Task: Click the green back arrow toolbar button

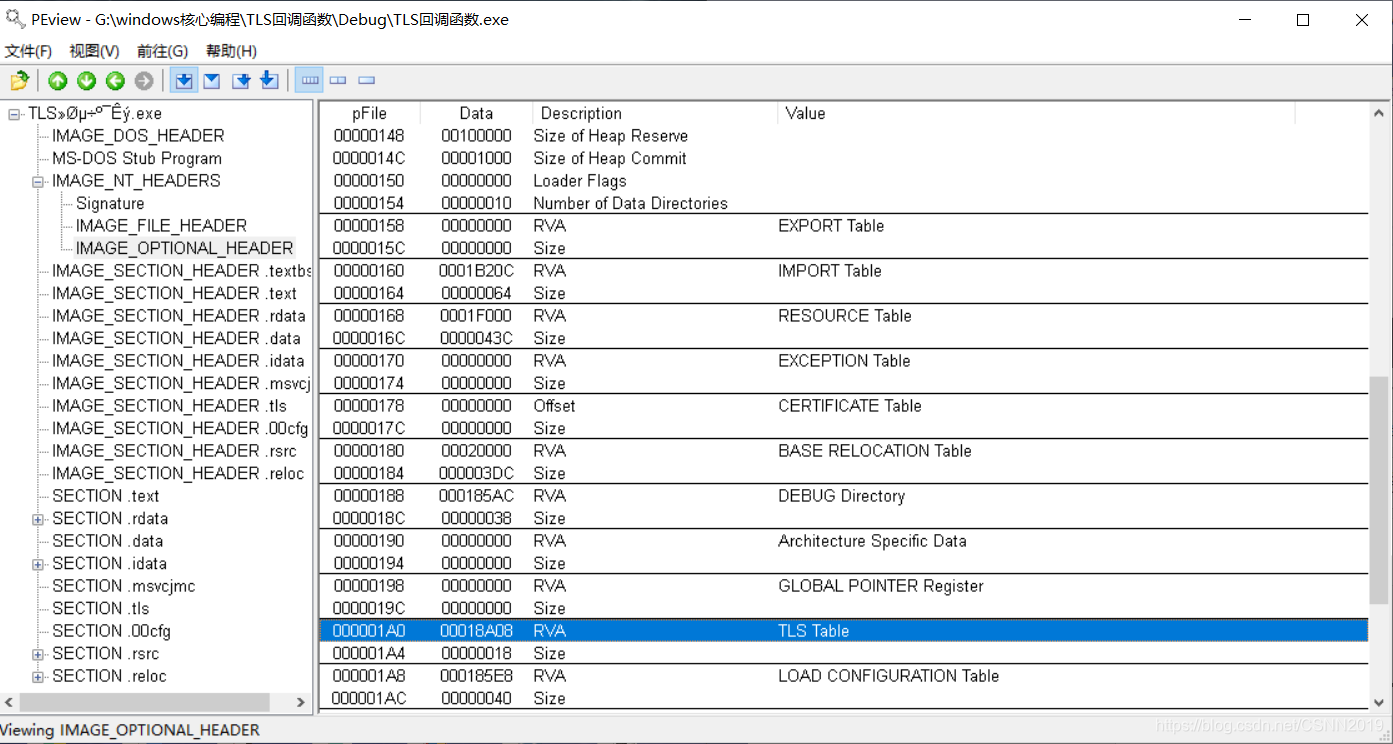Action: tap(115, 81)
